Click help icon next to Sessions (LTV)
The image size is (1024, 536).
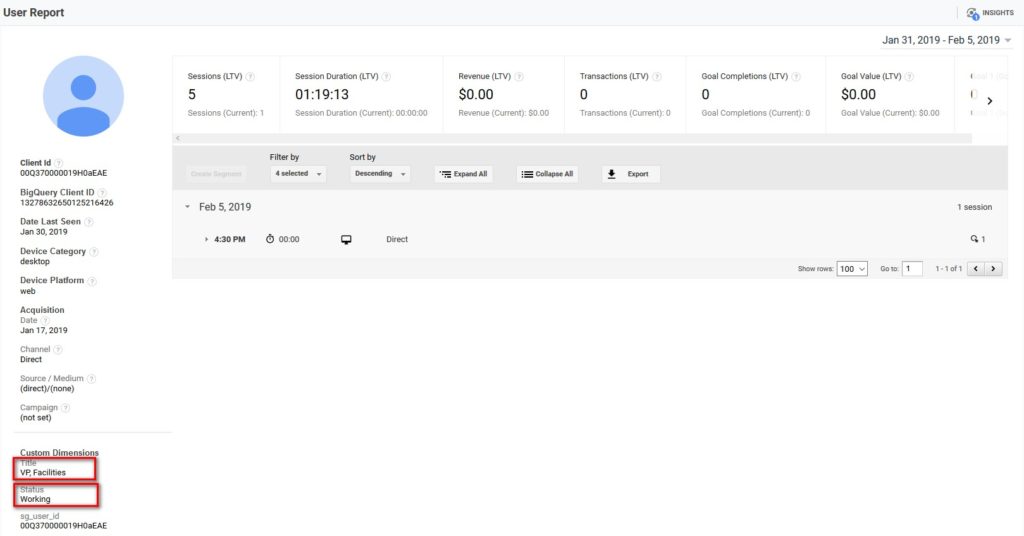tap(250, 76)
